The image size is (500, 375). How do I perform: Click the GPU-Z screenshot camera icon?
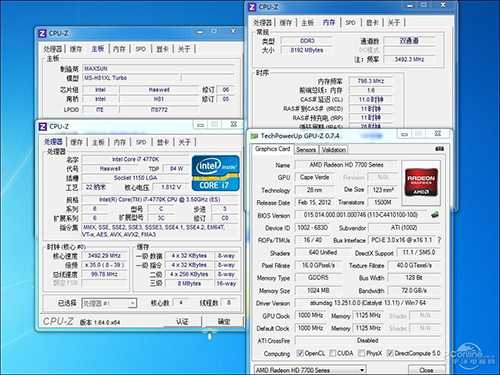coord(439,149)
